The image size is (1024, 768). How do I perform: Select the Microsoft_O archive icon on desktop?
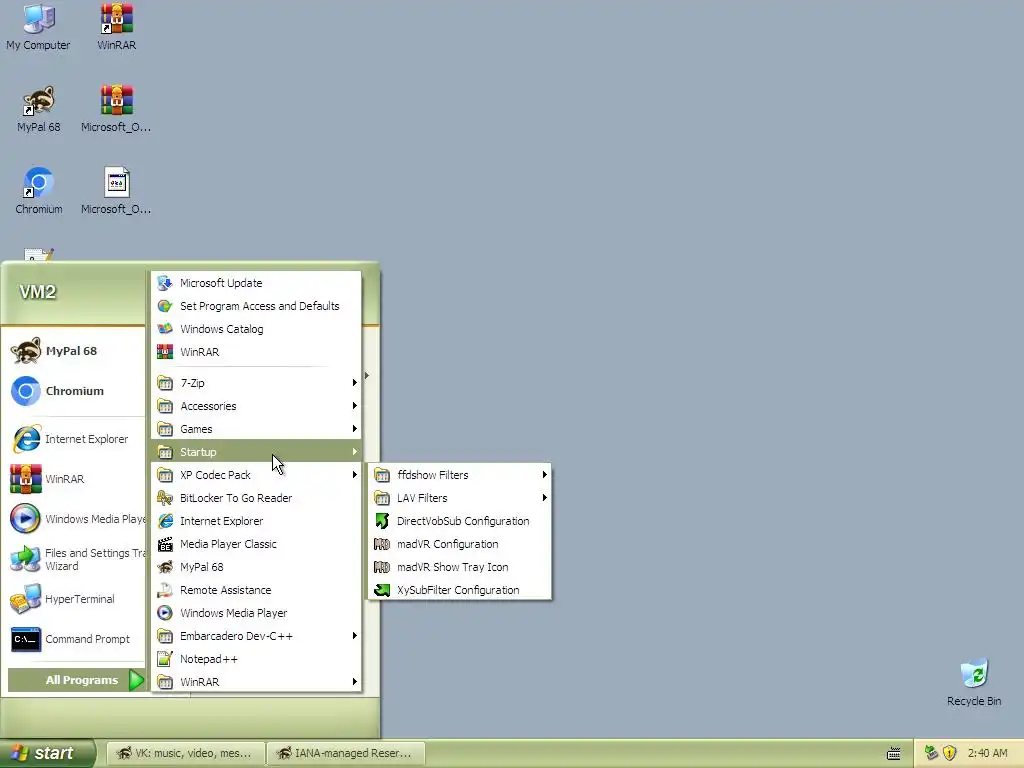(116, 109)
